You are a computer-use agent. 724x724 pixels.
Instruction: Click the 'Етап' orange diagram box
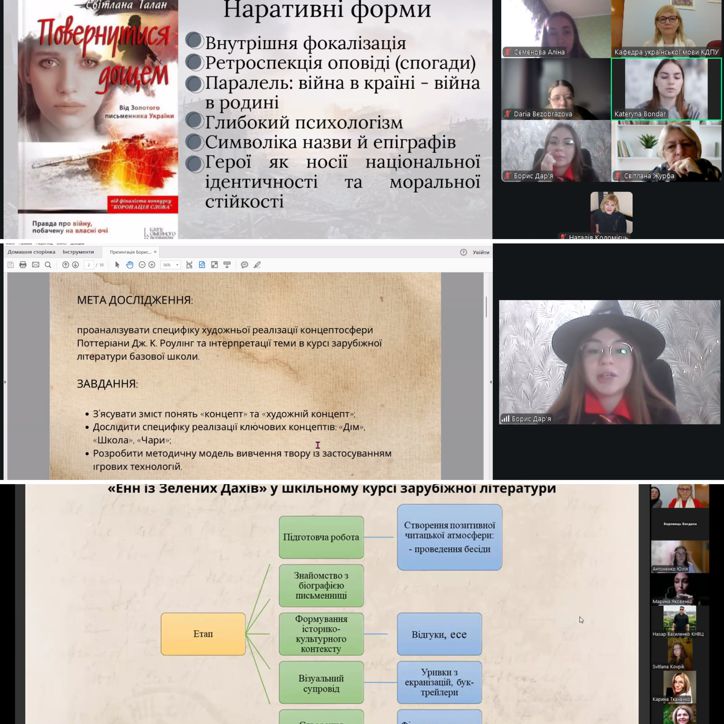(203, 634)
